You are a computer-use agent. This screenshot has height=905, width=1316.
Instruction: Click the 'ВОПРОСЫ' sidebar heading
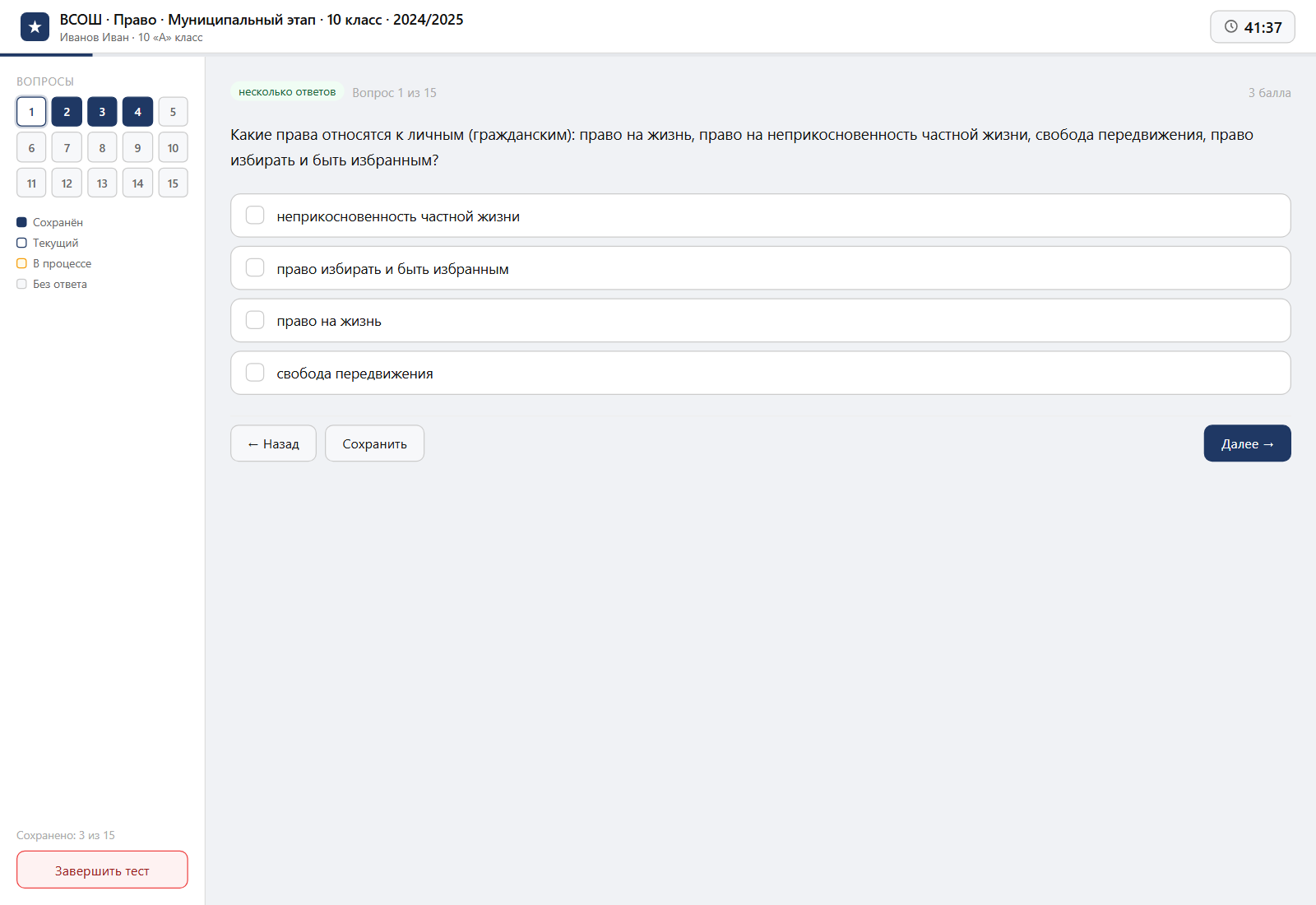(x=45, y=81)
